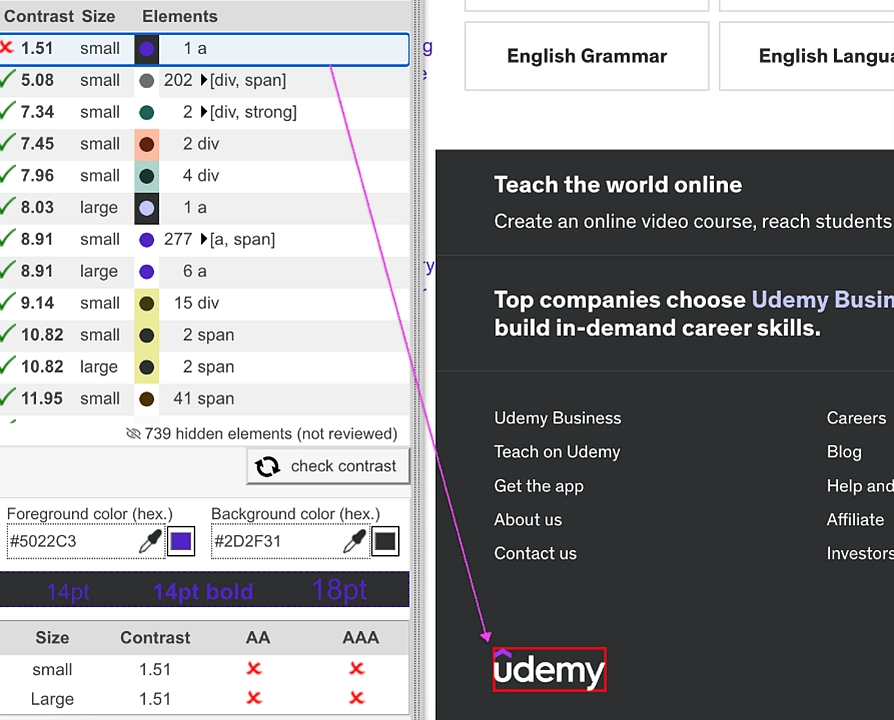Viewport: 894px width, 720px height.
Task: Click the brown dot on 7.45 row
Action: click(x=147, y=144)
